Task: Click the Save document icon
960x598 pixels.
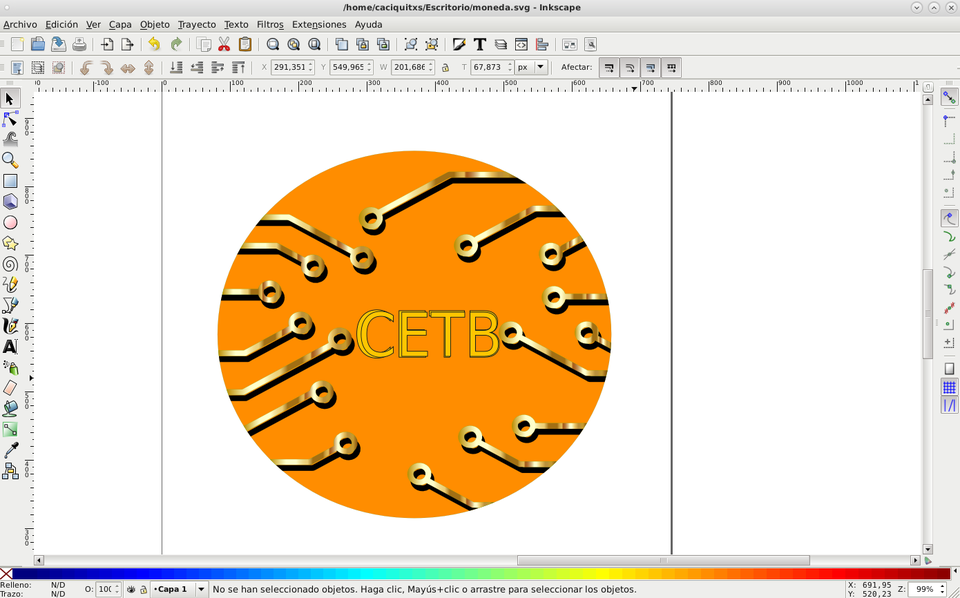Action: (59, 44)
